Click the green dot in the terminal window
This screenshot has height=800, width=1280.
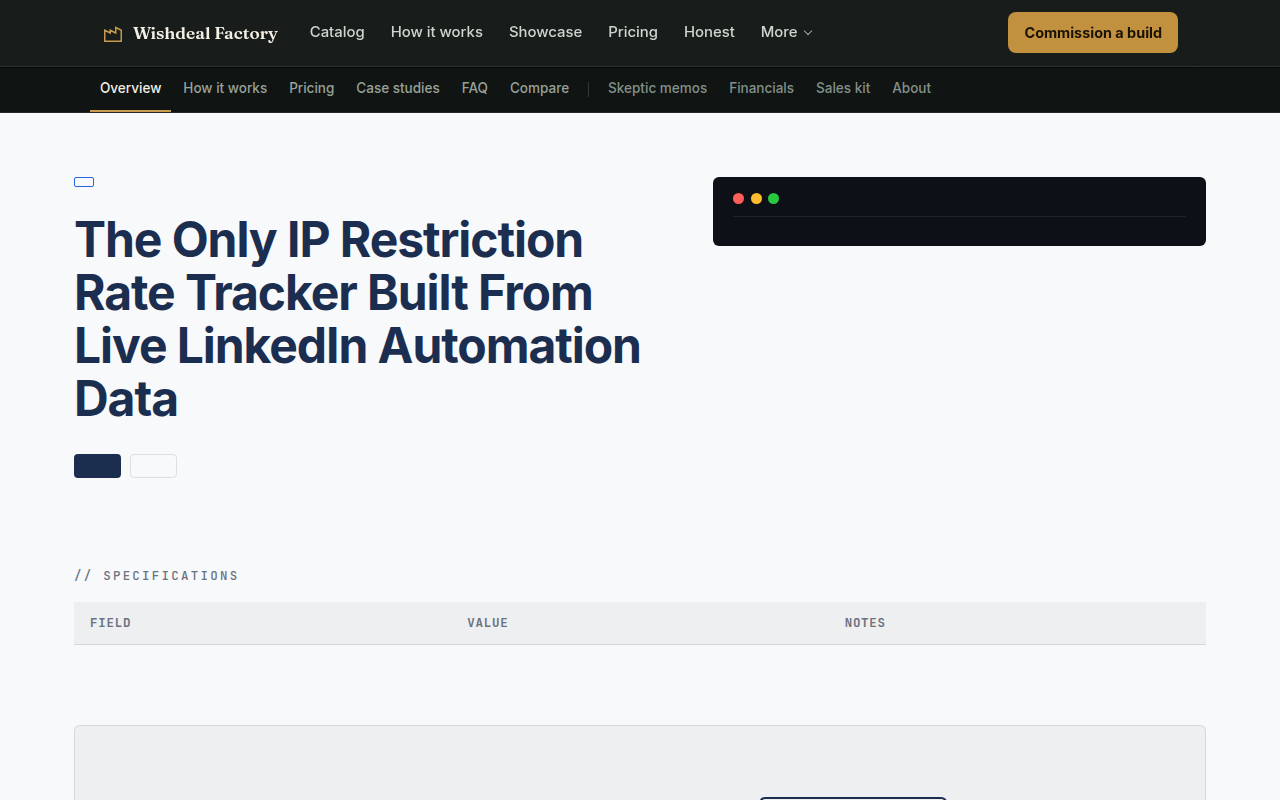[x=773, y=199]
